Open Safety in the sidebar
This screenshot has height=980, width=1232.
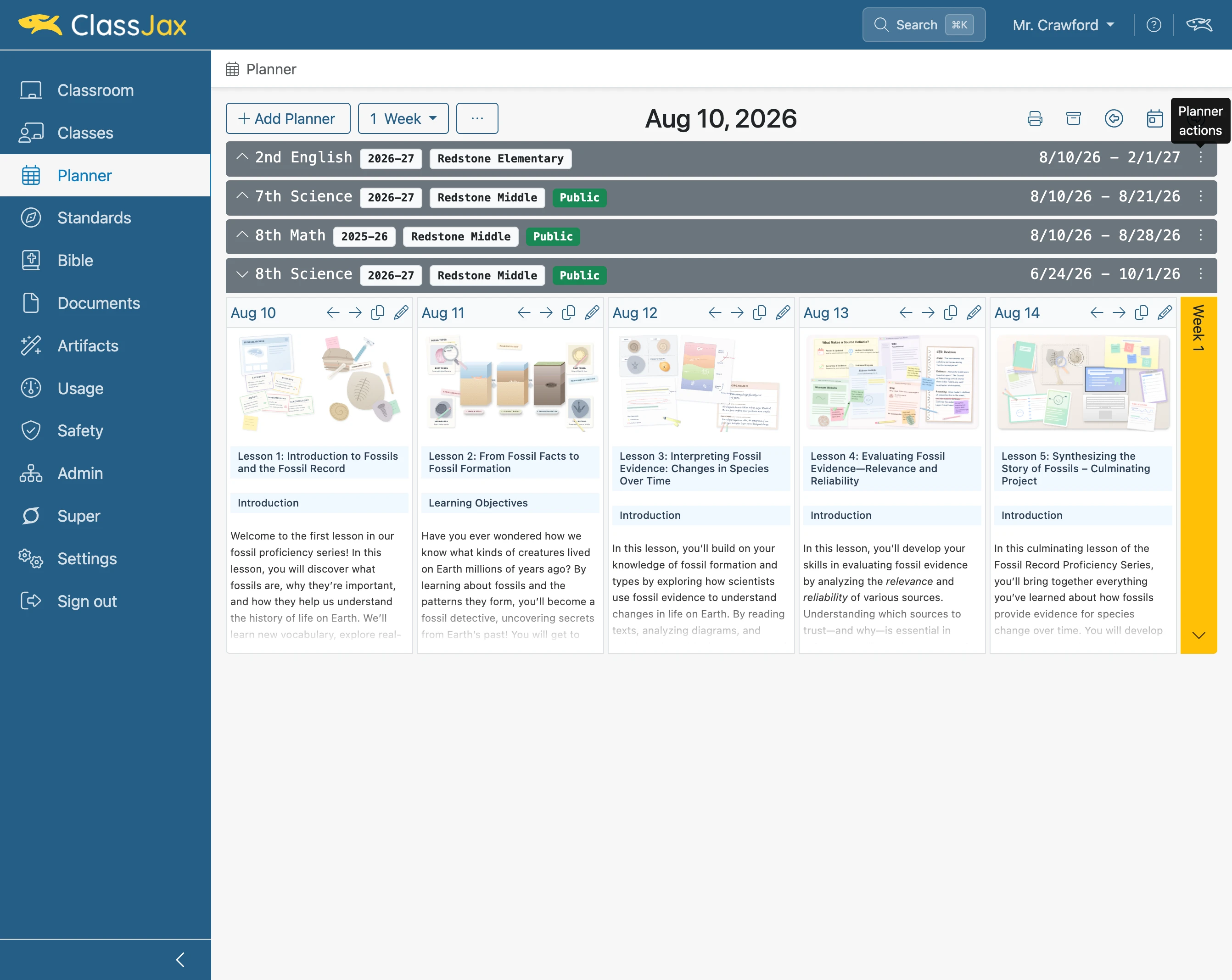tap(105, 431)
